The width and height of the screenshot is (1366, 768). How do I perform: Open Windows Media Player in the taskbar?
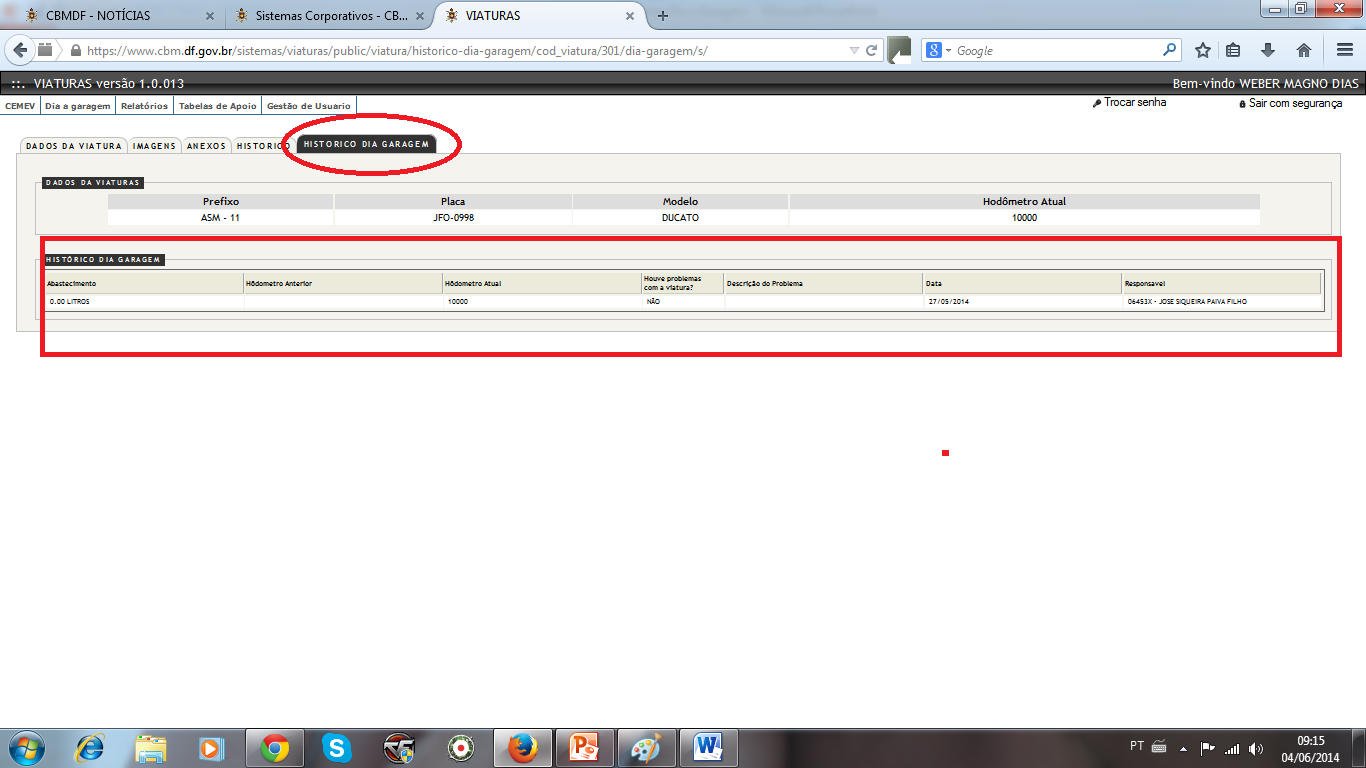tap(211, 748)
